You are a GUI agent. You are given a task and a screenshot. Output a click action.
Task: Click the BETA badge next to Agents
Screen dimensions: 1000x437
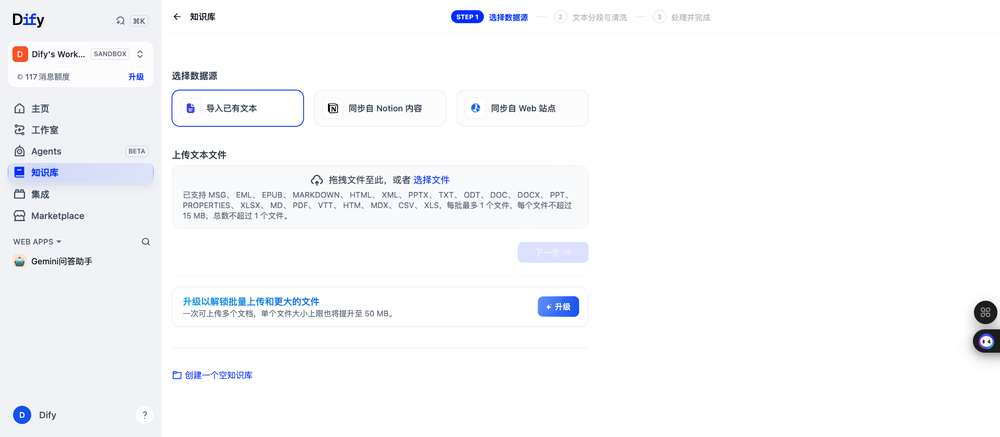click(x=137, y=151)
